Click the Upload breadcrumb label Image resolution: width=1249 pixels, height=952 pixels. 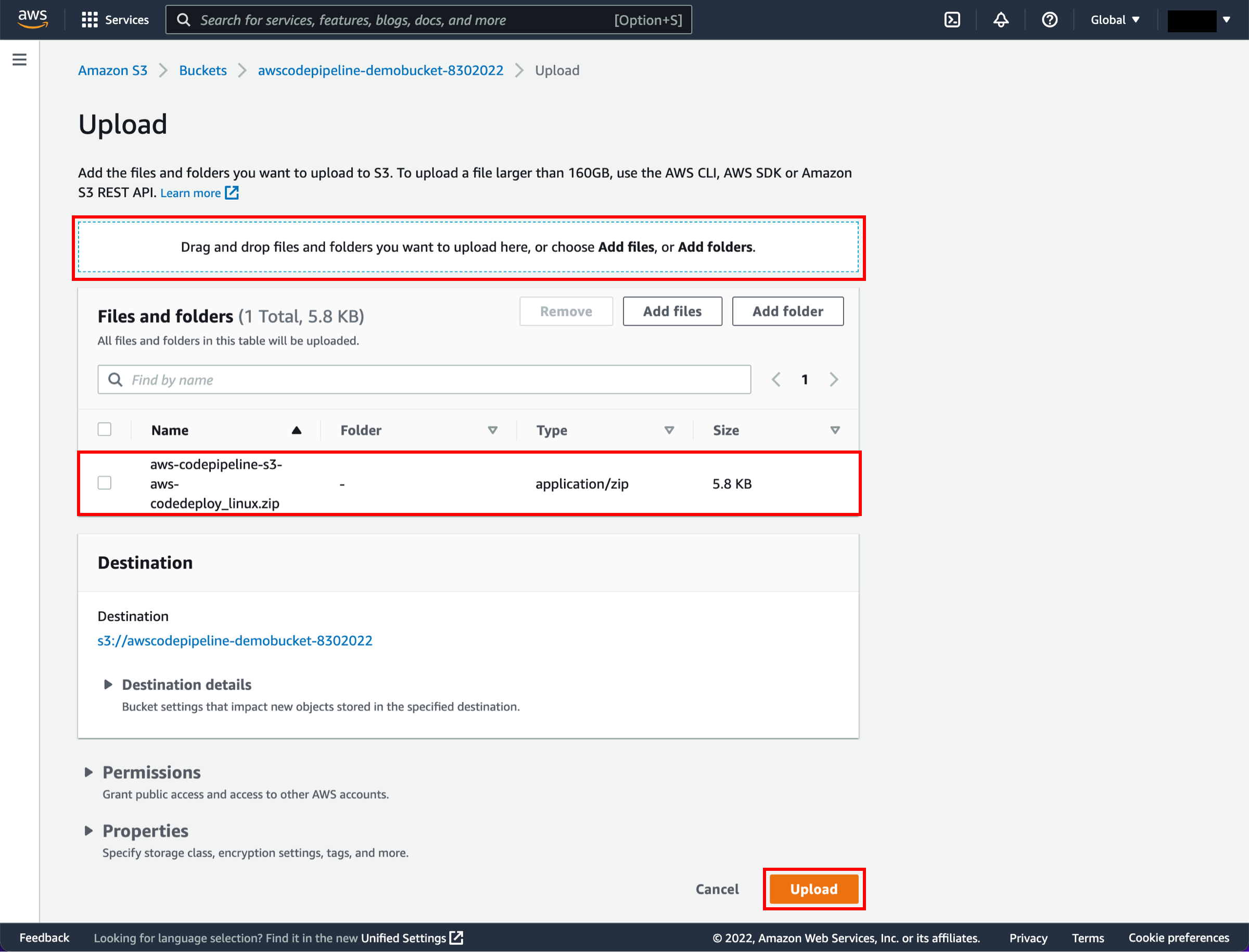tap(557, 70)
